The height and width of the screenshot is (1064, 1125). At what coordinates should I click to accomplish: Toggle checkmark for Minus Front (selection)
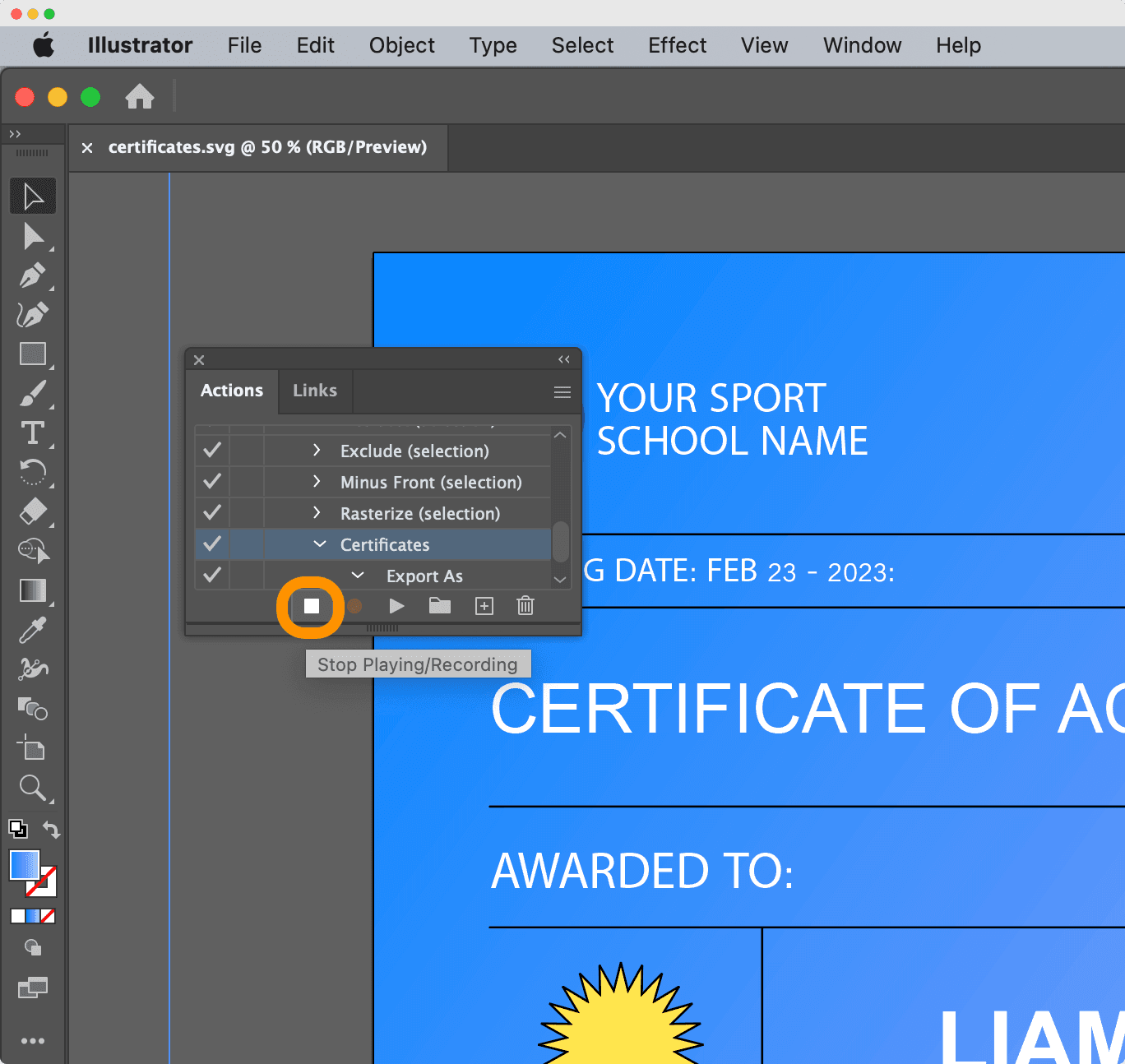click(x=212, y=482)
